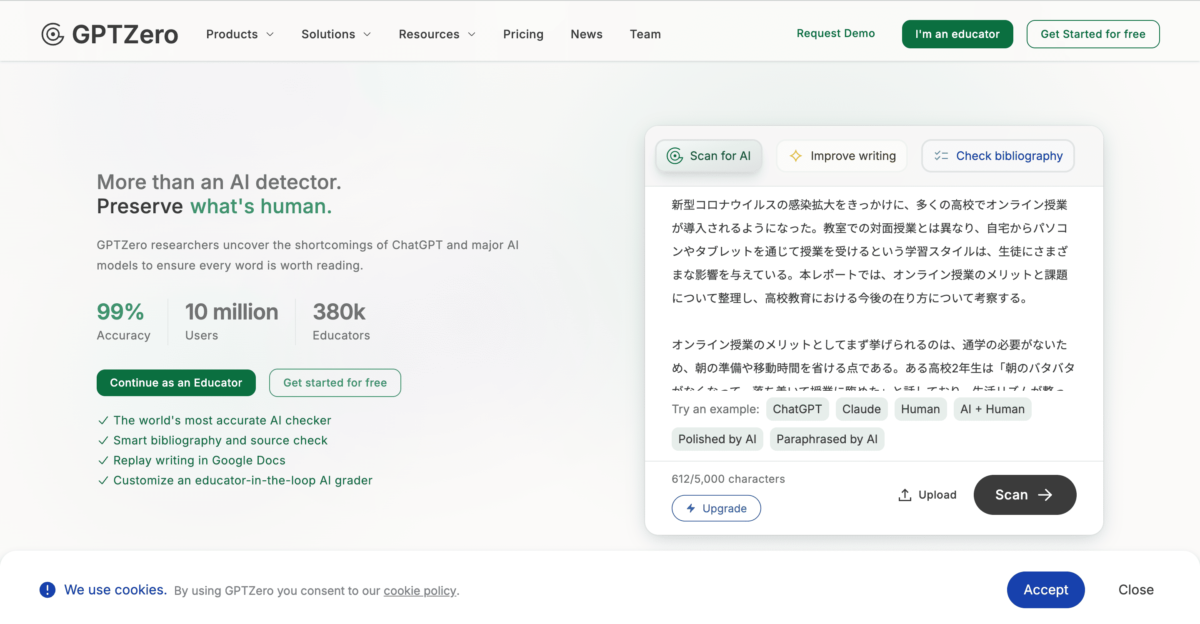This screenshot has width=1200, height=624.
Task: Click the '612/5,000 characters' counter
Action: (728, 479)
